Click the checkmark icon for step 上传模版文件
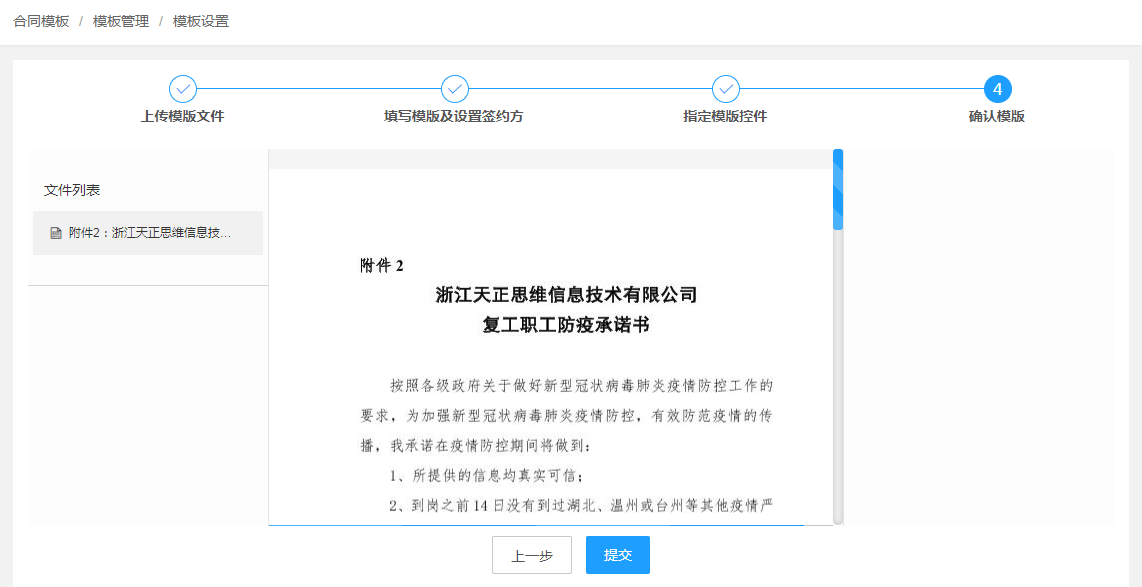 click(x=183, y=89)
